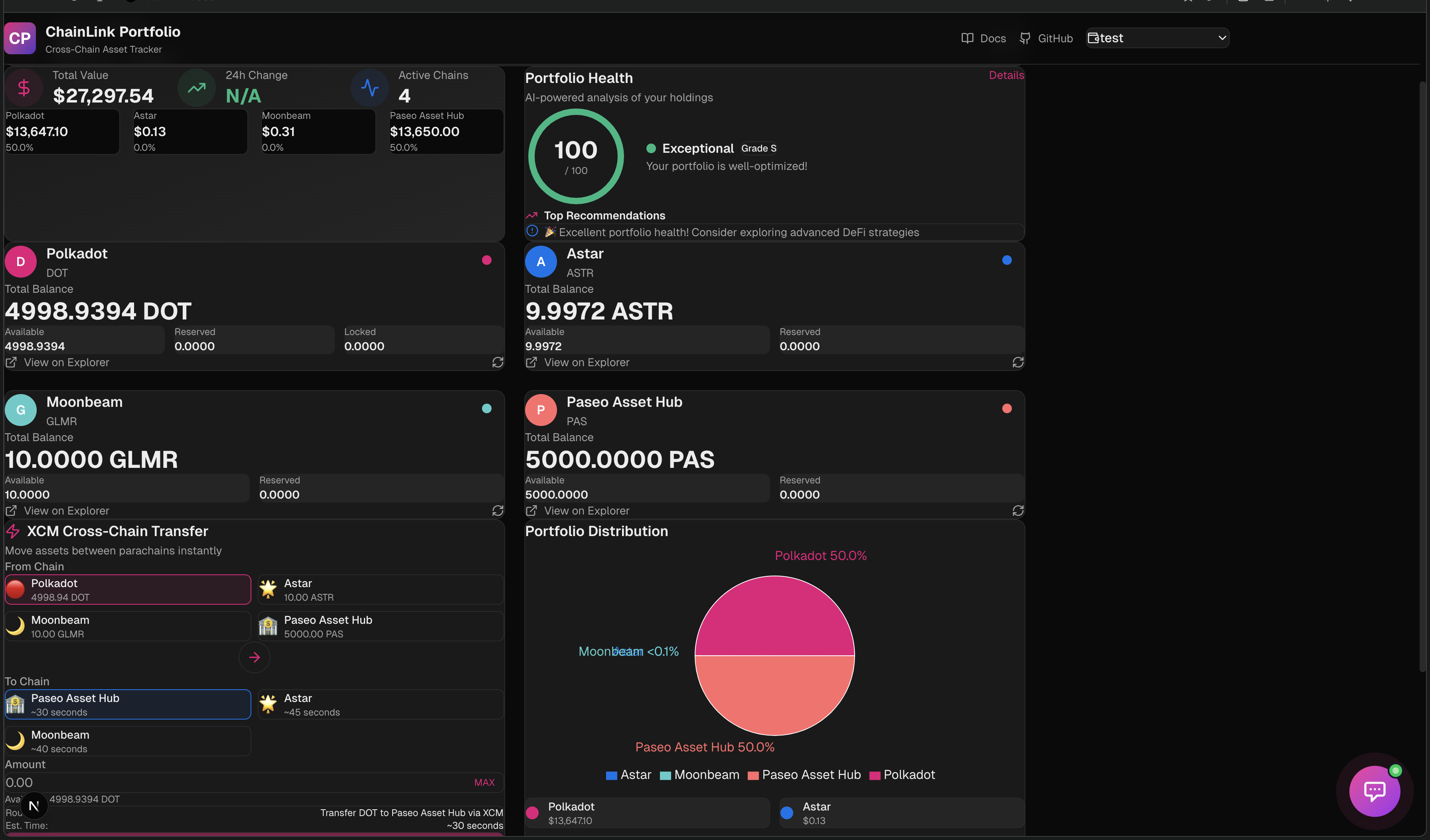Open the test wallet dropdown
This screenshot has height=840, width=1430.
[x=1157, y=38]
